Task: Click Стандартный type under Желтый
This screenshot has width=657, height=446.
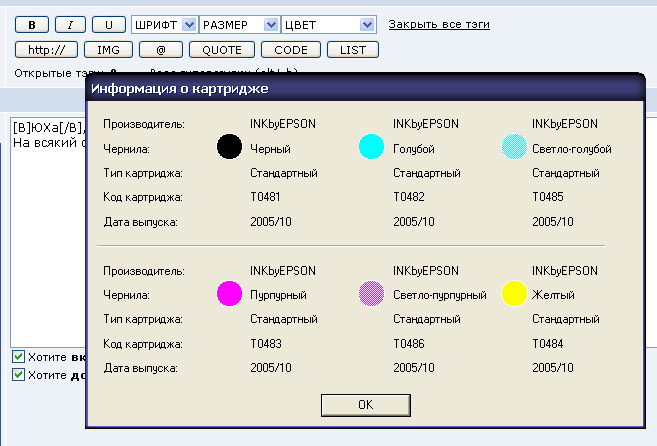Action: point(566,319)
